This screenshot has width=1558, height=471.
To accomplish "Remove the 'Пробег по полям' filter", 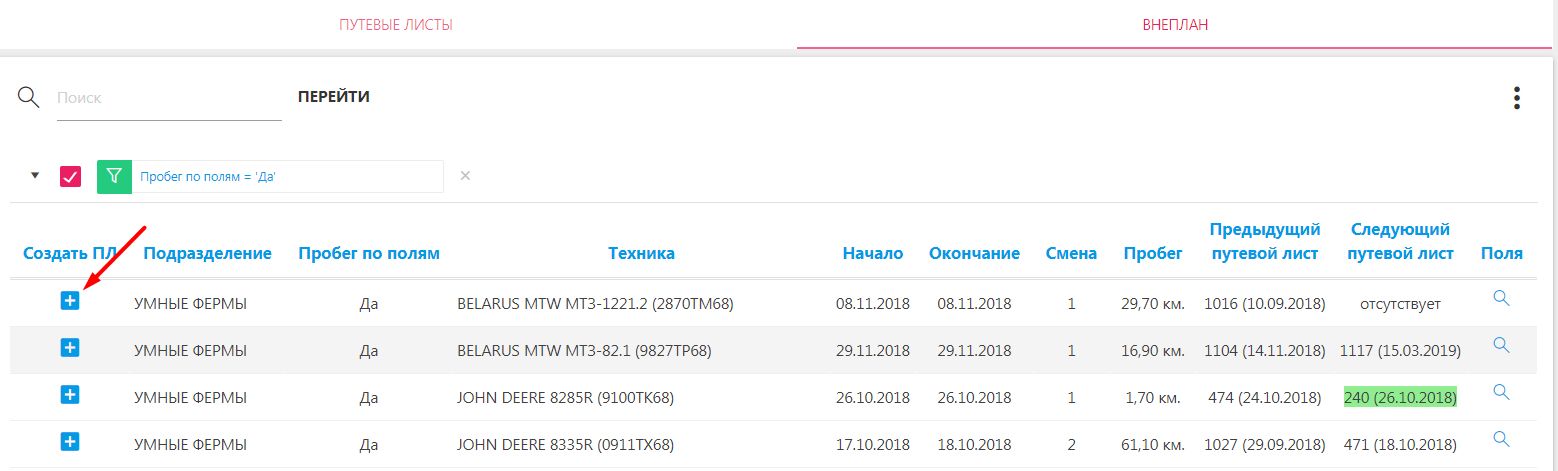I will (465, 176).
